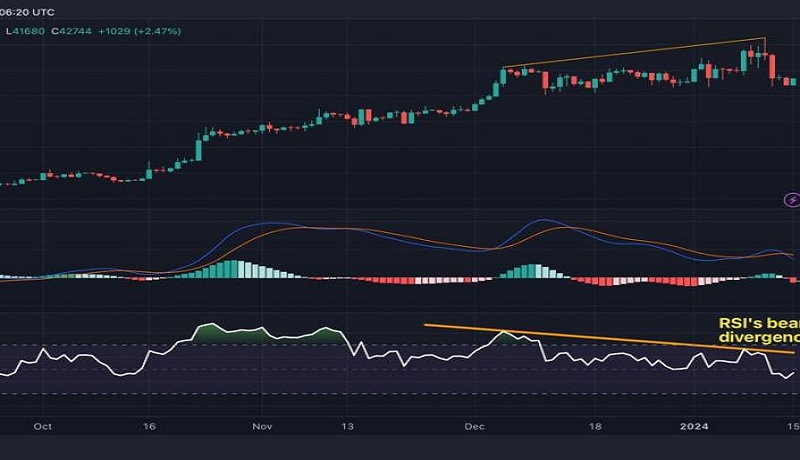Image resolution: width=800 pixels, height=460 pixels.
Task: Click the December peak of blue MACD line
Action: point(541,221)
